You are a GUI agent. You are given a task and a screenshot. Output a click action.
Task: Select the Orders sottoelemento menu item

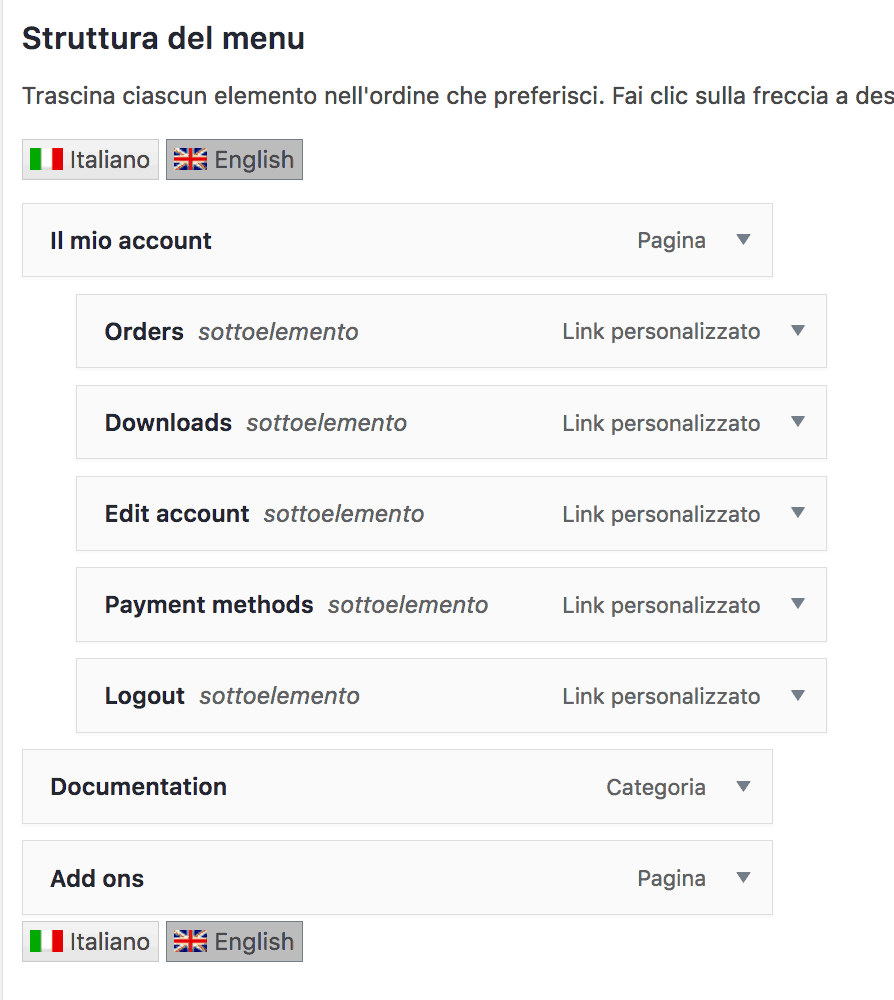451,331
